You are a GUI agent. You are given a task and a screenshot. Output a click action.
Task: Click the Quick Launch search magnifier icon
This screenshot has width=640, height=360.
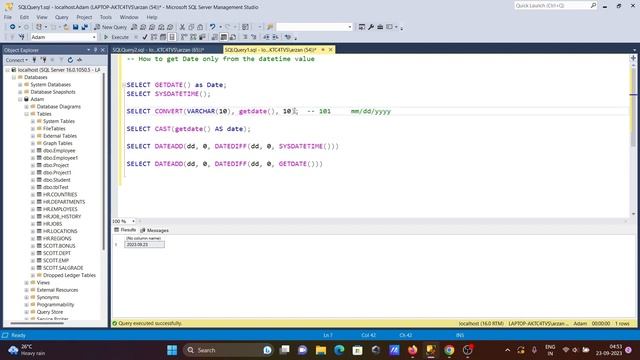point(593,5)
